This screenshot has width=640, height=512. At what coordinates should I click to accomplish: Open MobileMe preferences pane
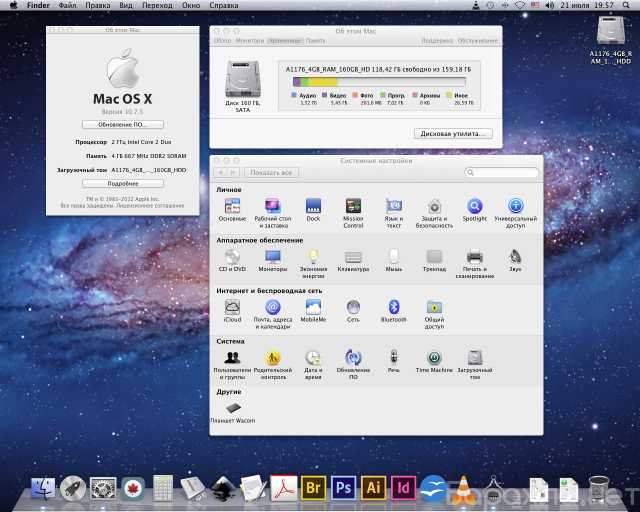(313, 311)
